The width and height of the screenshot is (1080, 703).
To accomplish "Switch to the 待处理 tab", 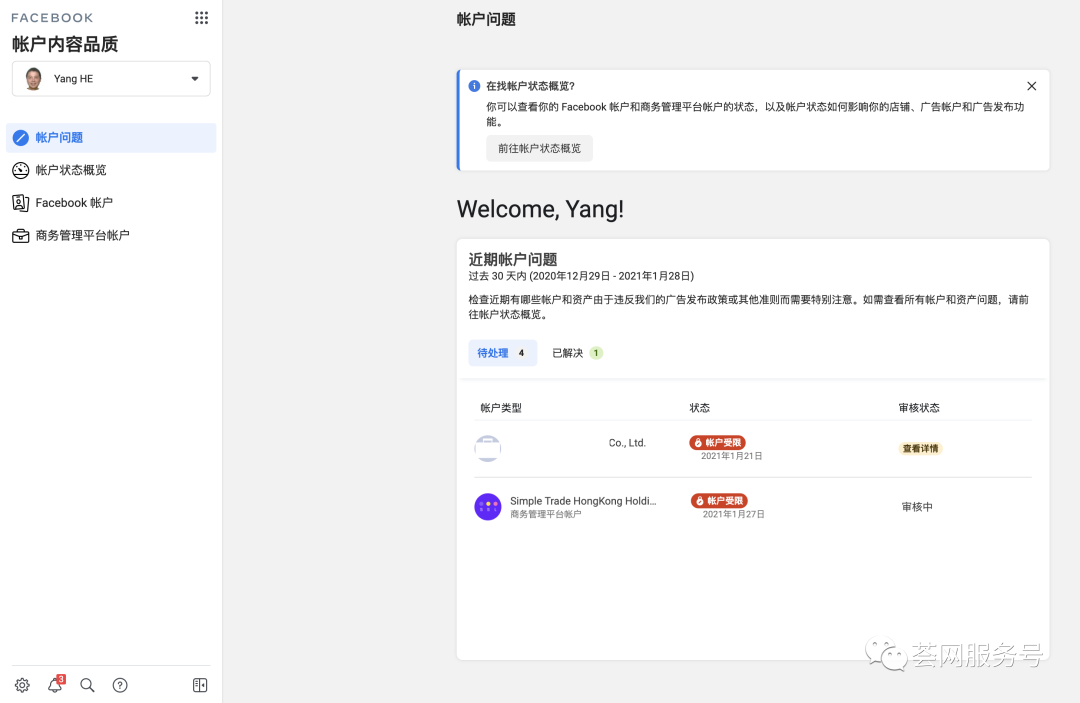I will (x=502, y=353).
